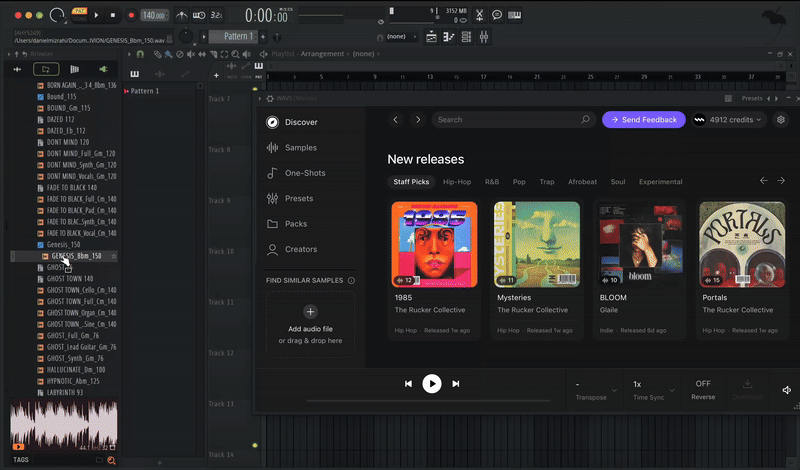Open Samples section in WAVS sidebar

pos(292,147)
